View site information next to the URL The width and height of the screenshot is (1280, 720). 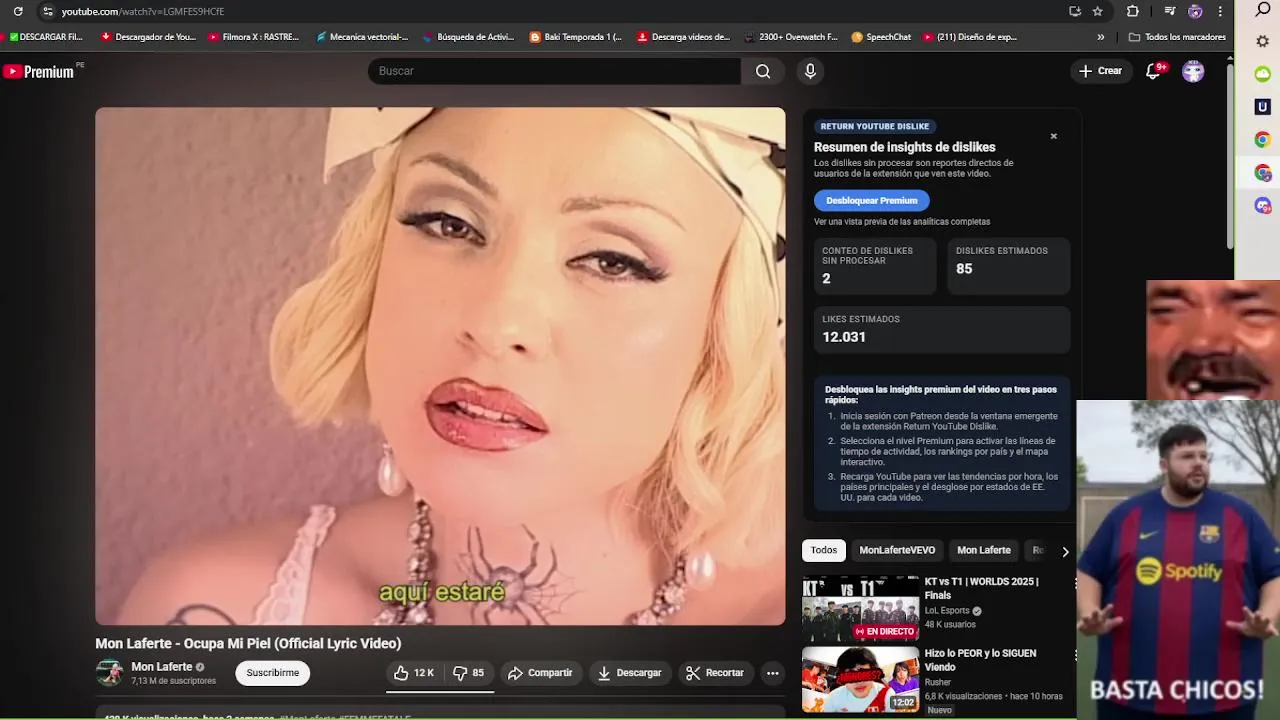47,11
